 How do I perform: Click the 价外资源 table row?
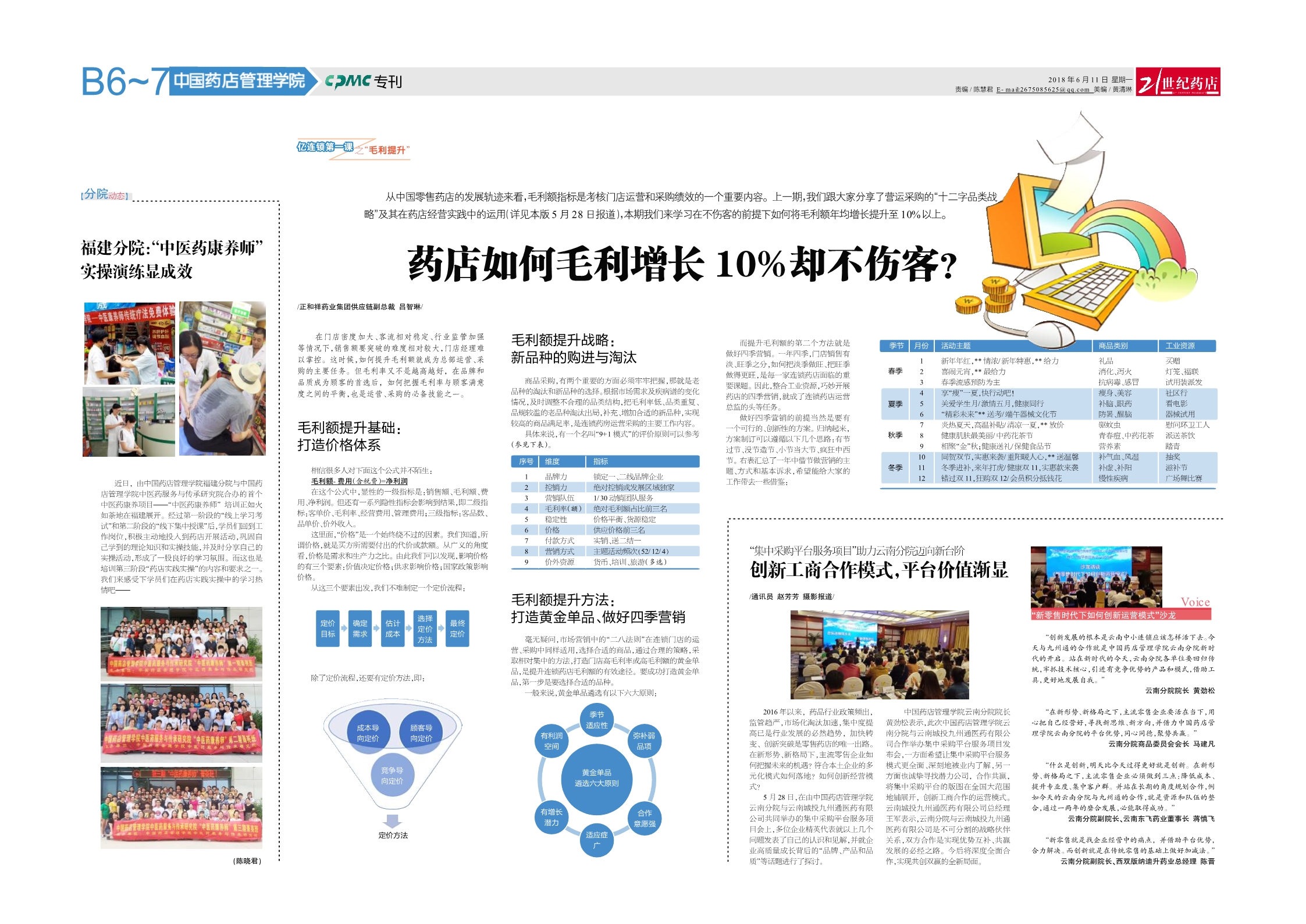click(605, 562)
